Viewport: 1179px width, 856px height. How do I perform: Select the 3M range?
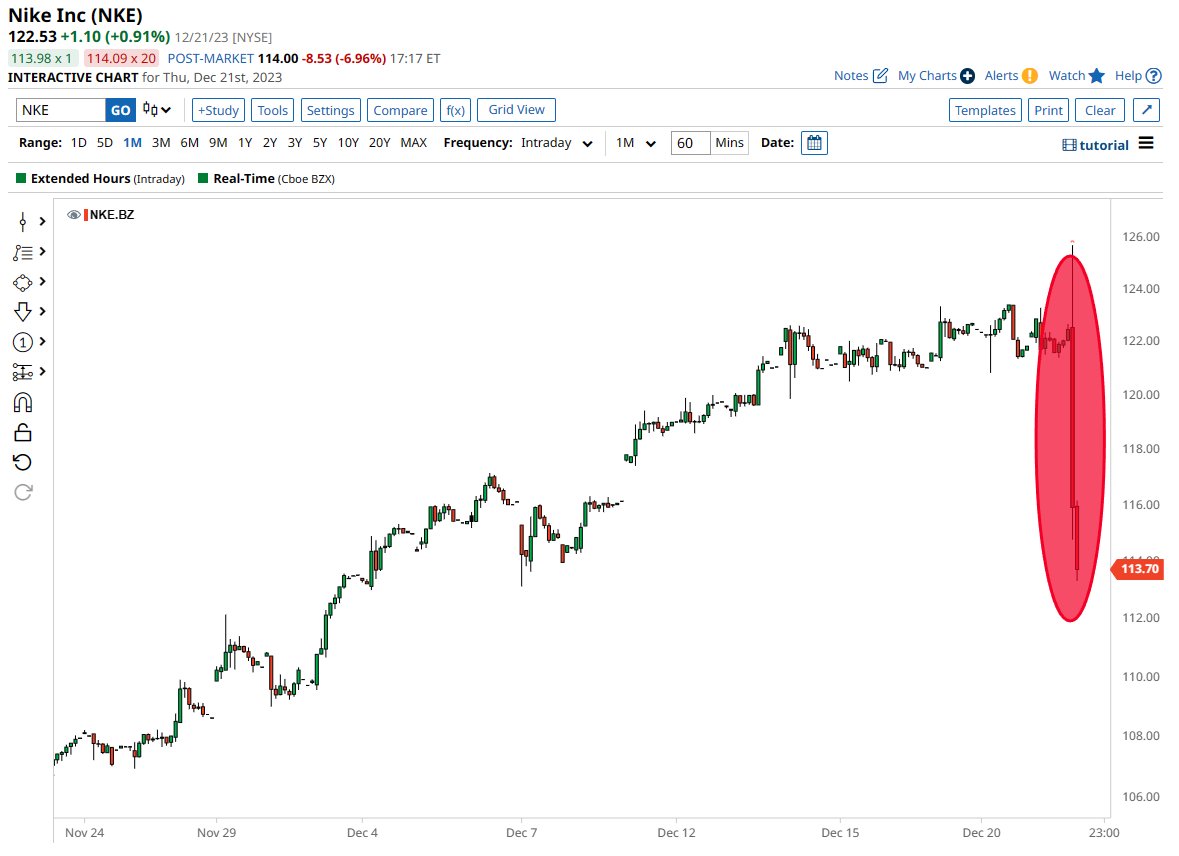pyautogui.click(x=161, y=143)
